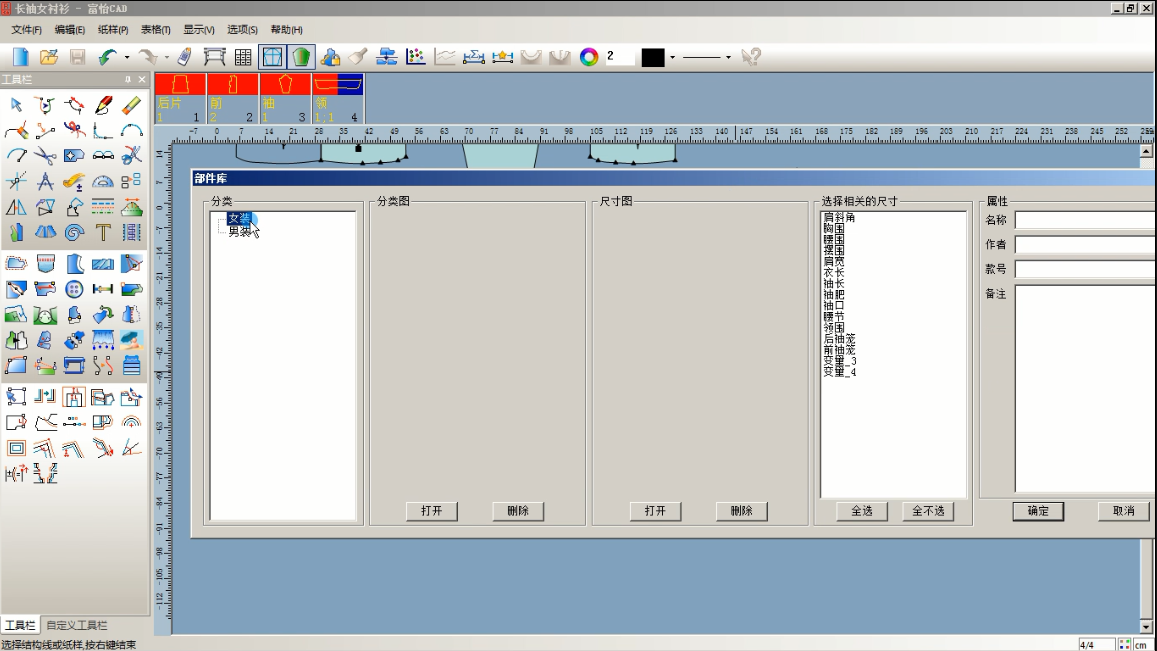Click the 名称 input field
The width and height of the screenshot is (1157, 651).
pos(1085,220)
